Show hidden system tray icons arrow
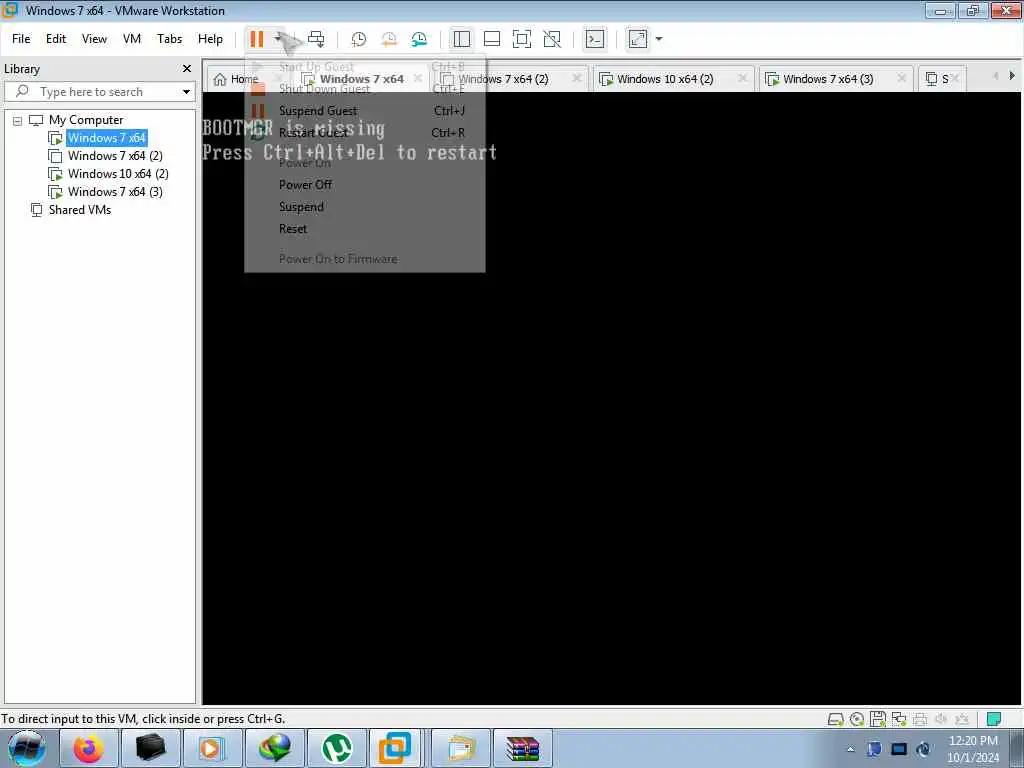Screen dimensions: 1024x768 850,750
